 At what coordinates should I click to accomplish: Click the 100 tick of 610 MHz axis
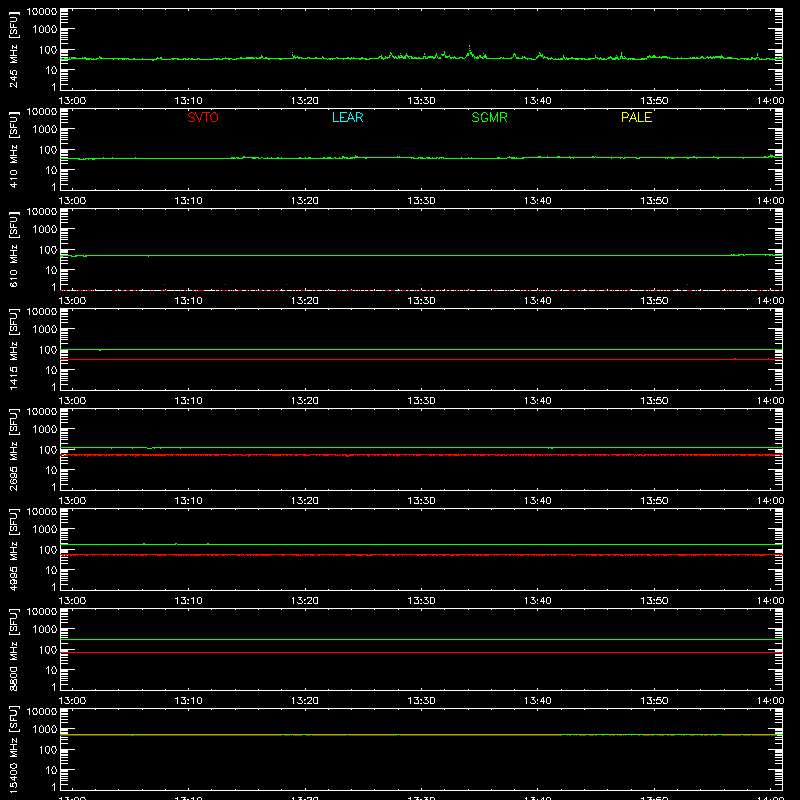point(48,250)
